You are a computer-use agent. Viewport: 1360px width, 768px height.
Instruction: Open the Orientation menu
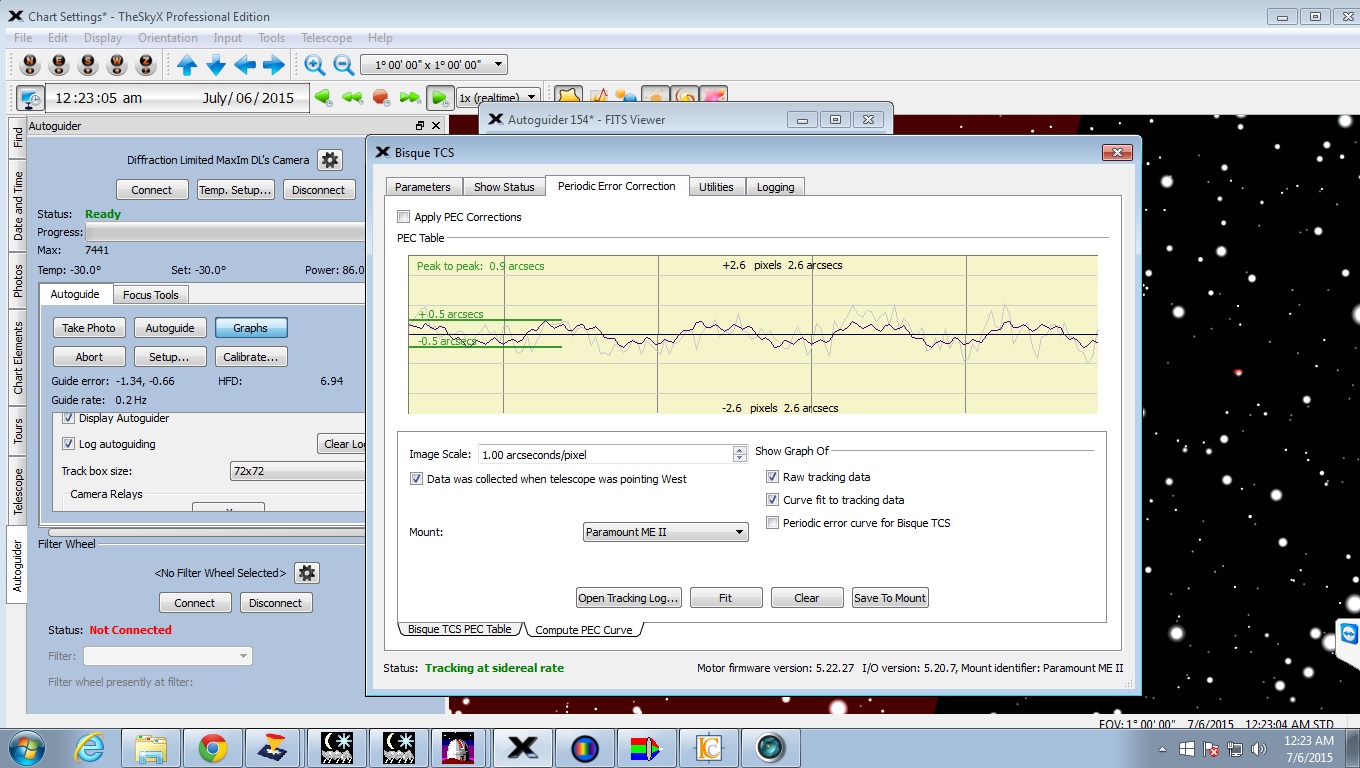point(167,38)
